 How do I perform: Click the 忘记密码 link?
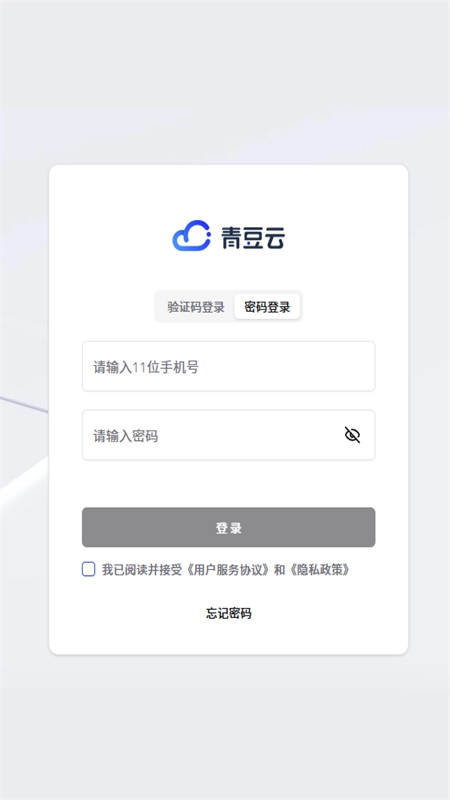click(229, 613)
